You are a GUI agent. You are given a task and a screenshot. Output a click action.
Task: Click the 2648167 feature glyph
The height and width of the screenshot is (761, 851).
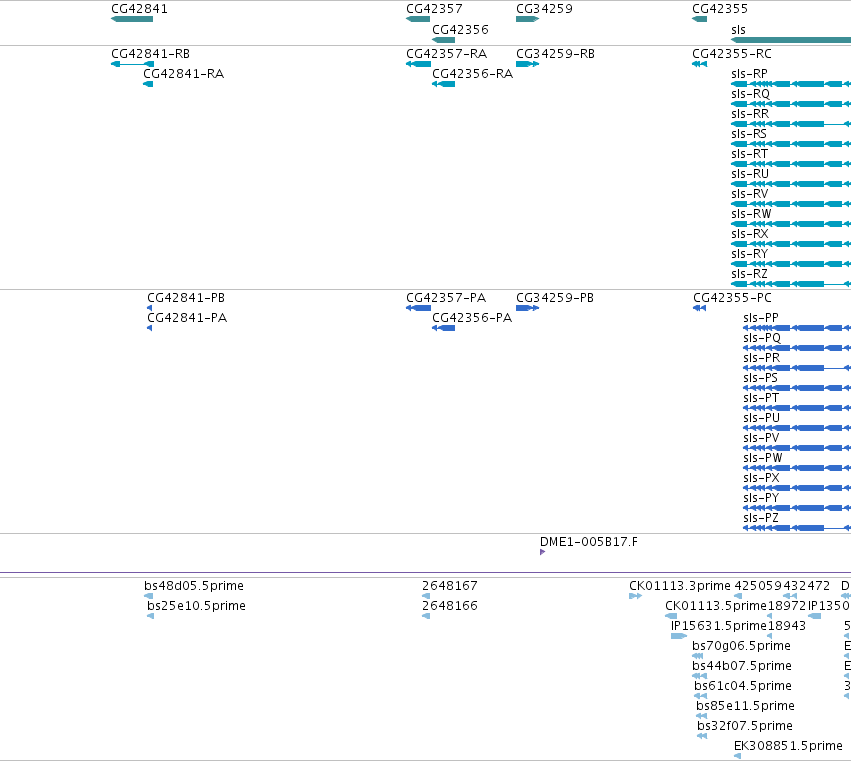[x=426, y=596]
